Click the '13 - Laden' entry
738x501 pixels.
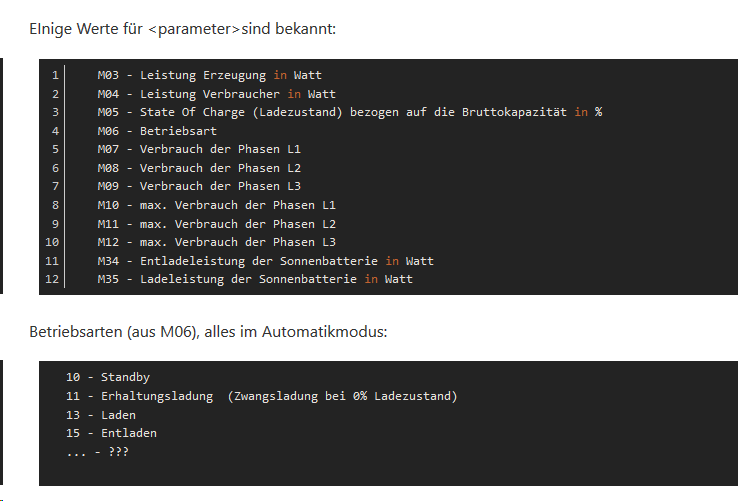101,415
